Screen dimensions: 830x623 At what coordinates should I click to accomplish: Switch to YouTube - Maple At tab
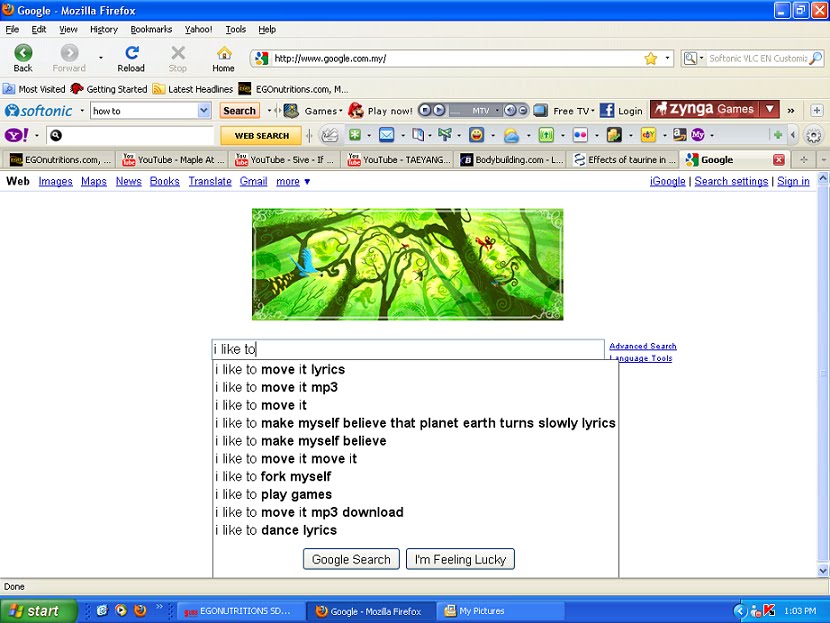pyautogui.click(x=173, y=159)
